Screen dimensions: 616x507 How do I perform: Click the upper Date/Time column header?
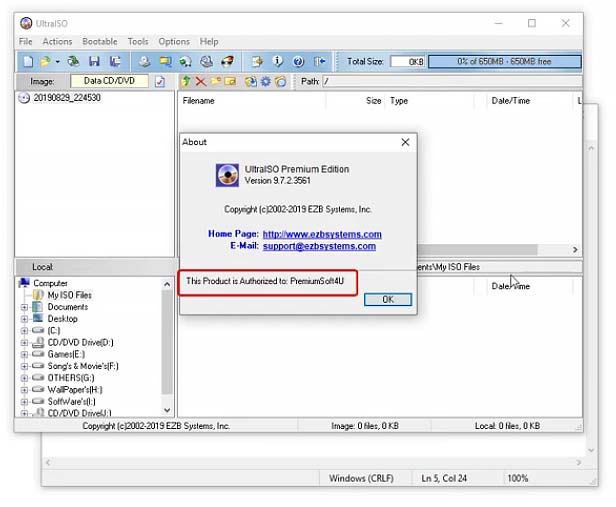(511, 101)
